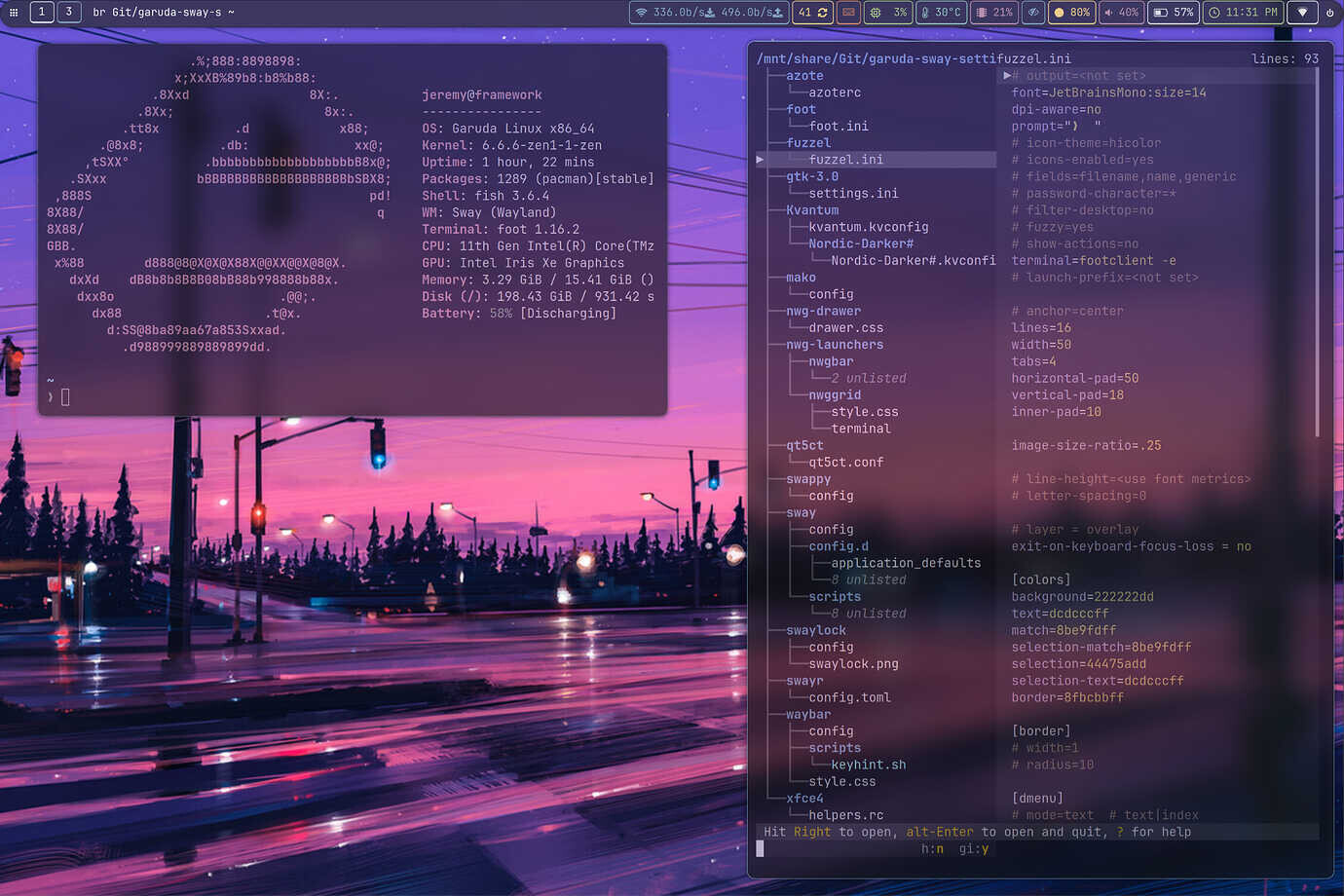Switch to workspace 1
Screen dimensions: 1344x896
click(42, 13)
